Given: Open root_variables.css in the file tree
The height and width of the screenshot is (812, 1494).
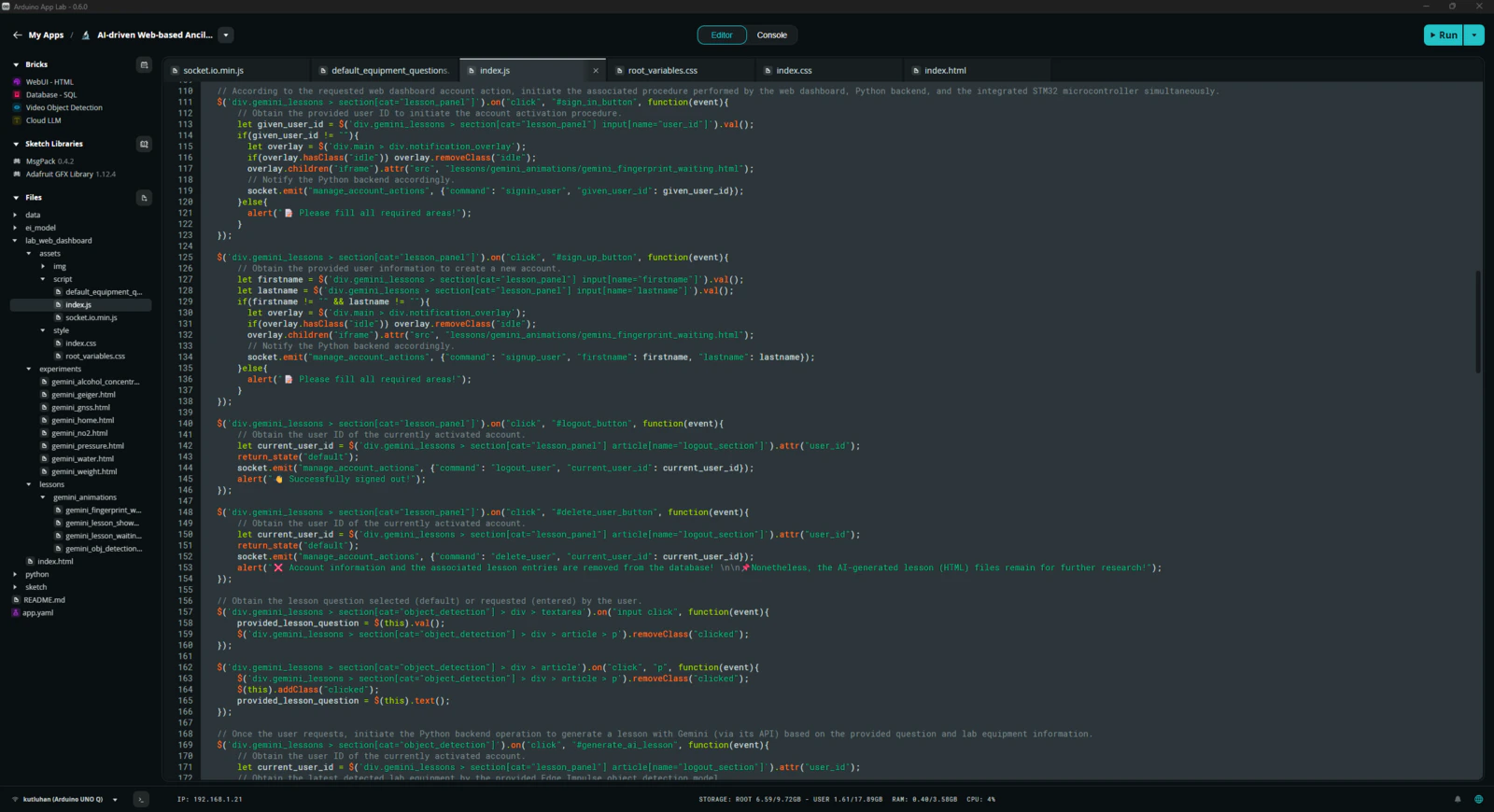Looking at the screenshot, I should (94, 357).
